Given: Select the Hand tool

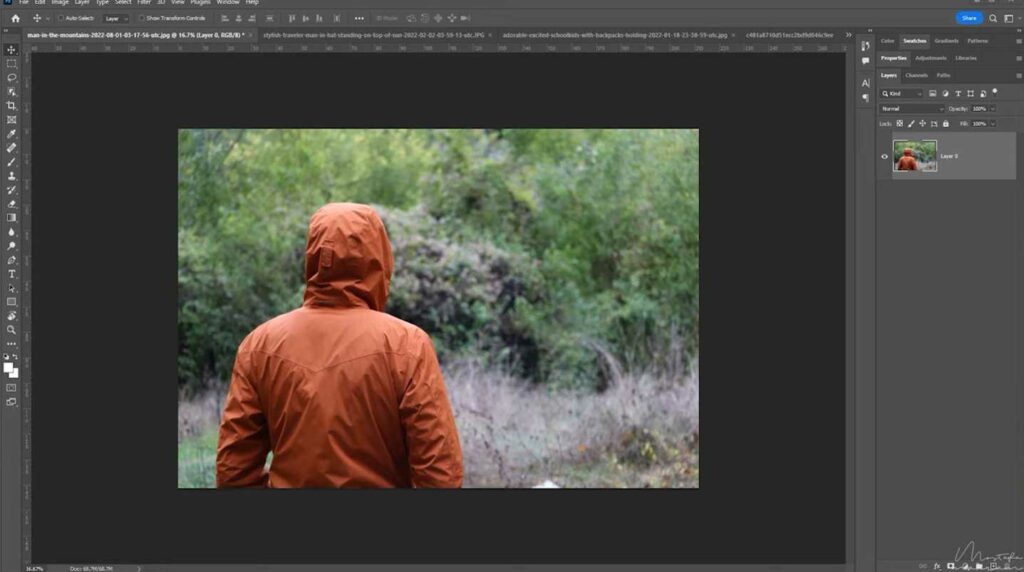Looking at the screenshot, I should pyautogui.click(x=11, y=316).
